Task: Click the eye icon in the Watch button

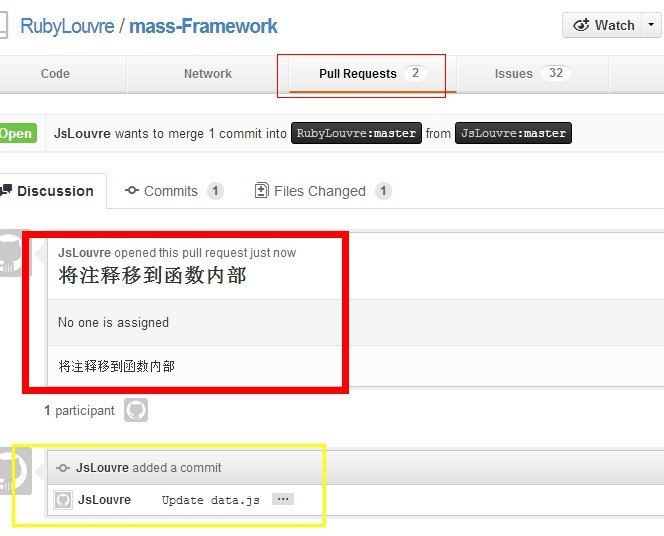Action: coord(581,25)
